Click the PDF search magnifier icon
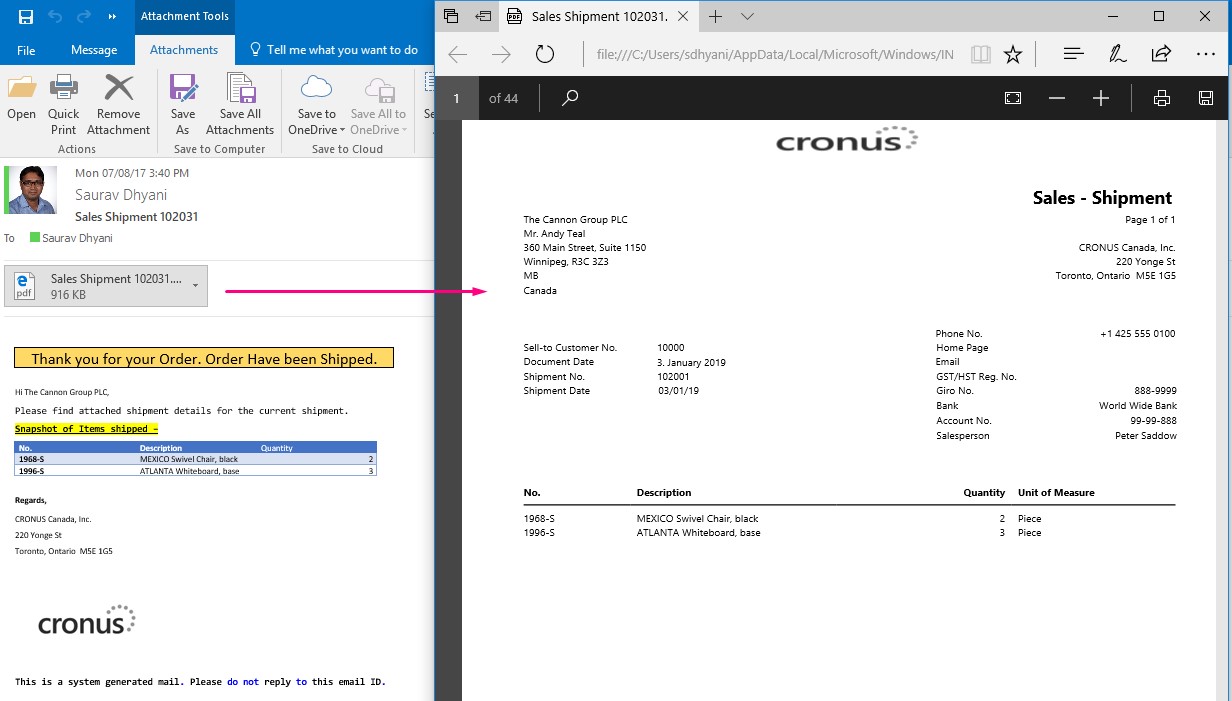Image resolution: width=1232 pixels, height=701 pixels. (x=570, y=98)
